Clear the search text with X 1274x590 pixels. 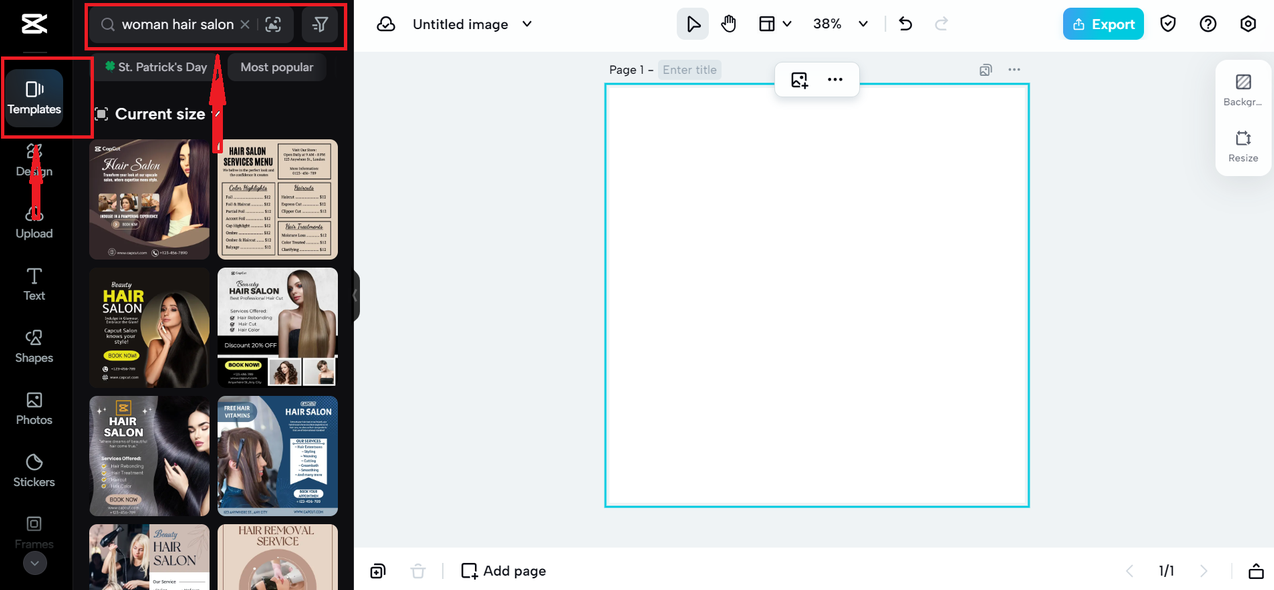coord(245,24)
